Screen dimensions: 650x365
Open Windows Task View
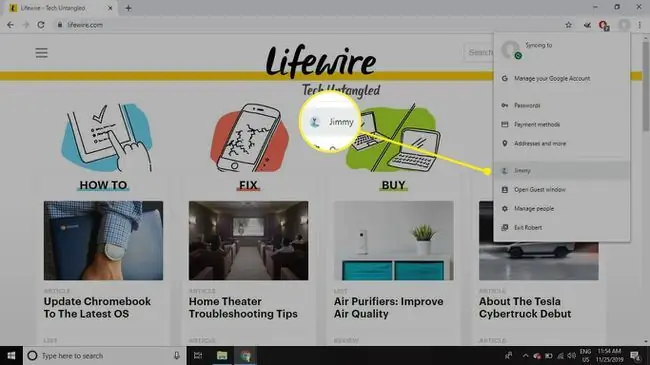pos(198,355)
